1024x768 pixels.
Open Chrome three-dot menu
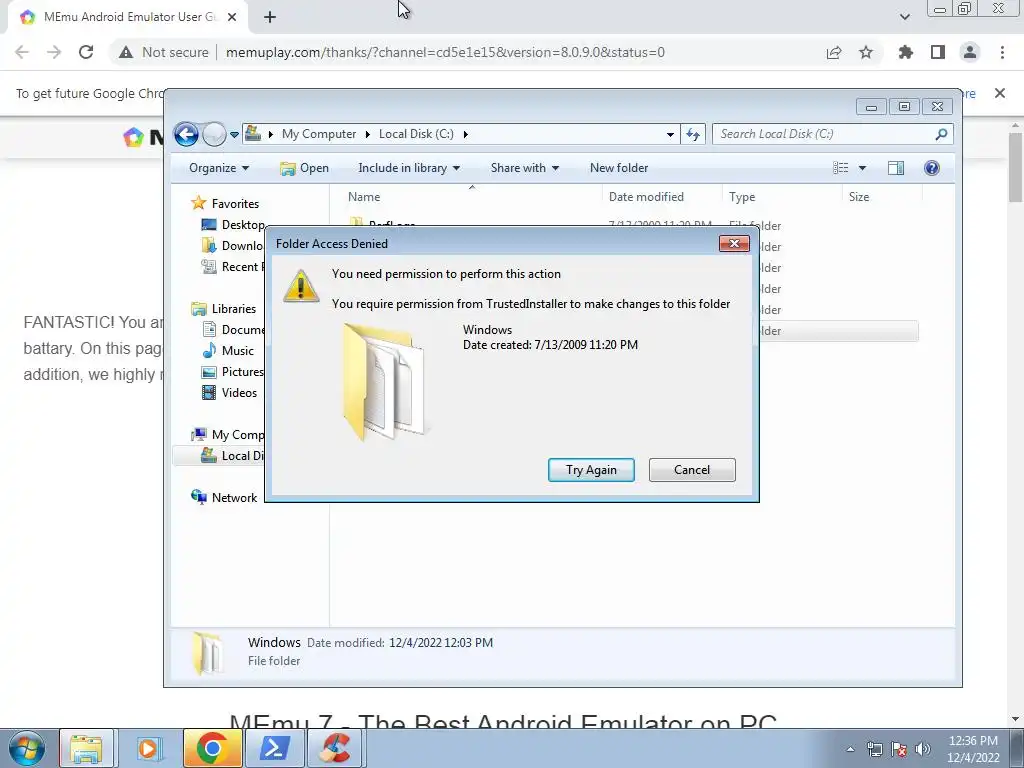pyautogui.click(x=1002, y=52)
